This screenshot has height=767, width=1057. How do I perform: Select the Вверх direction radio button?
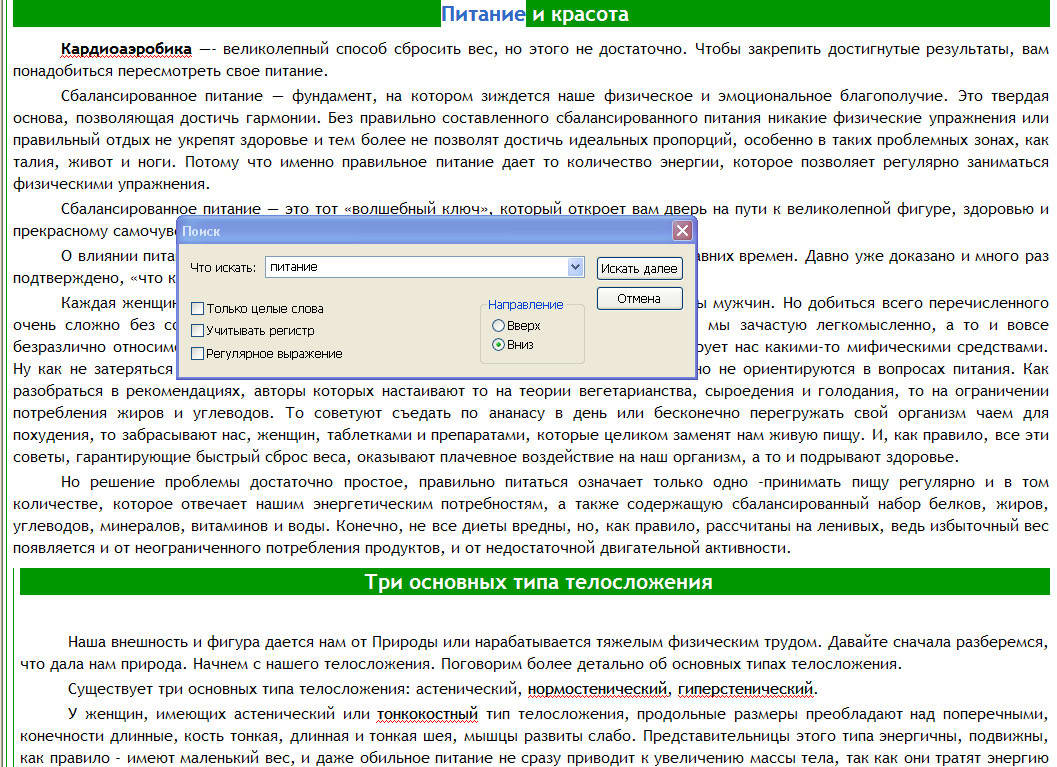pyautogui.click(x=498, y=326)
